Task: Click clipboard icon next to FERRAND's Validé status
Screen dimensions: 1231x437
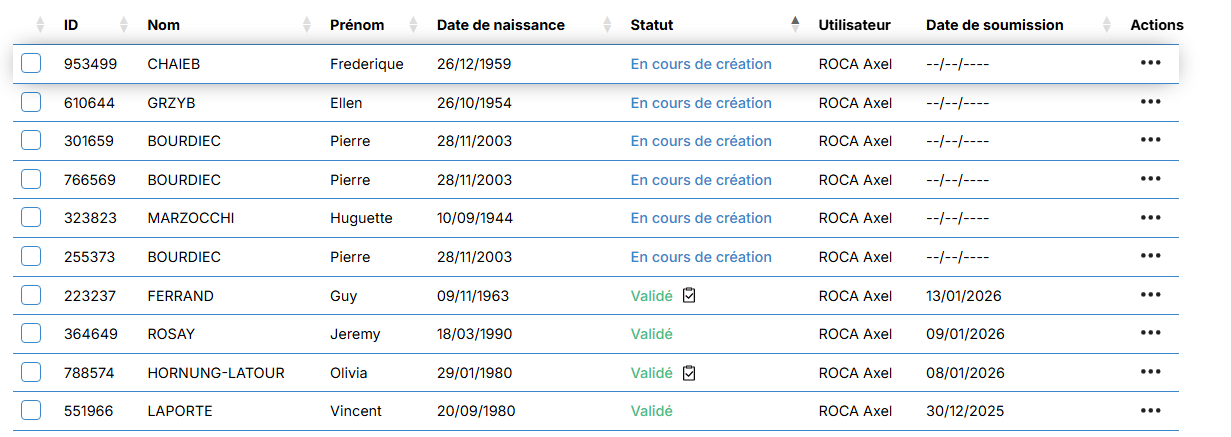Action: coord(688,295)
